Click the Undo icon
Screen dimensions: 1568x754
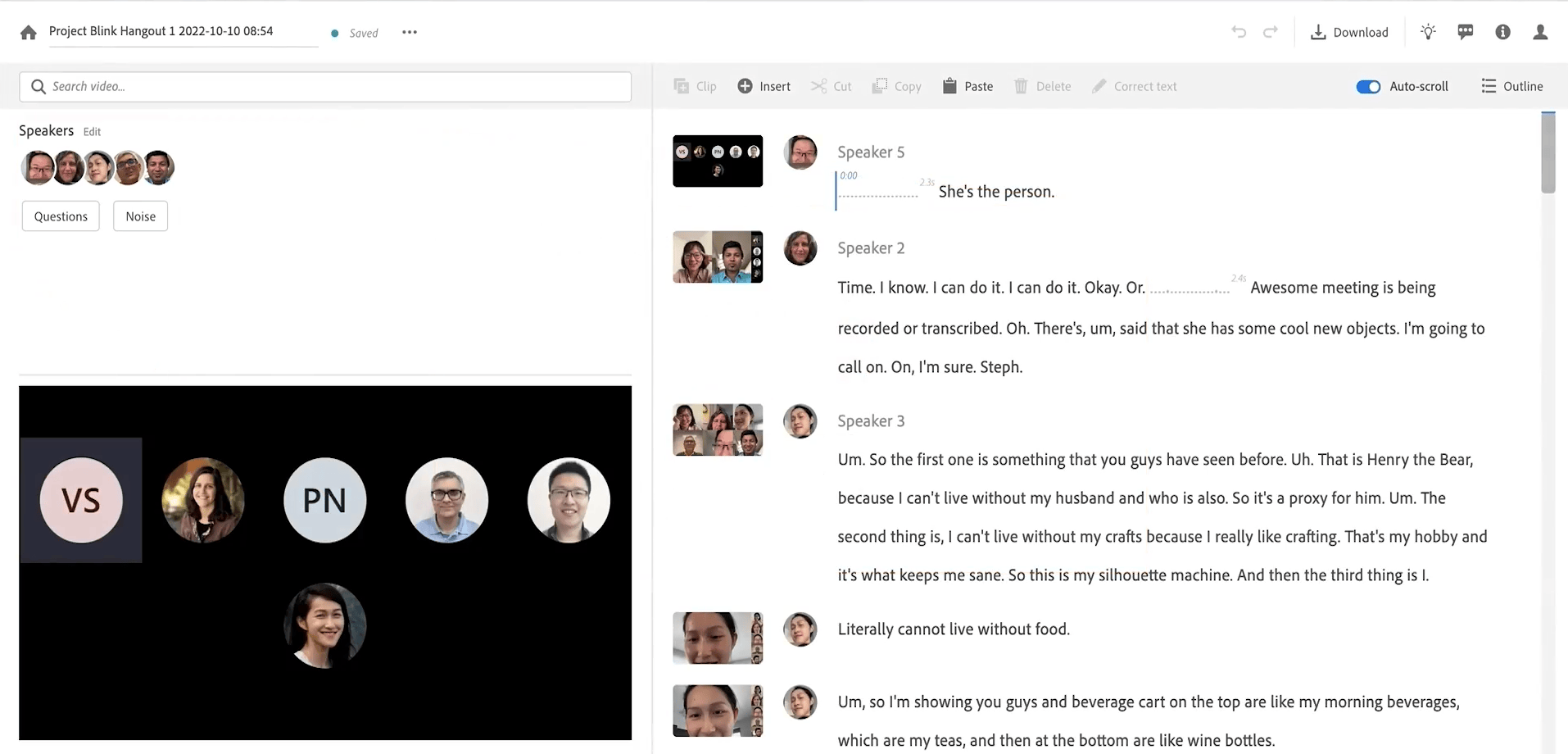coord(1239,32)
